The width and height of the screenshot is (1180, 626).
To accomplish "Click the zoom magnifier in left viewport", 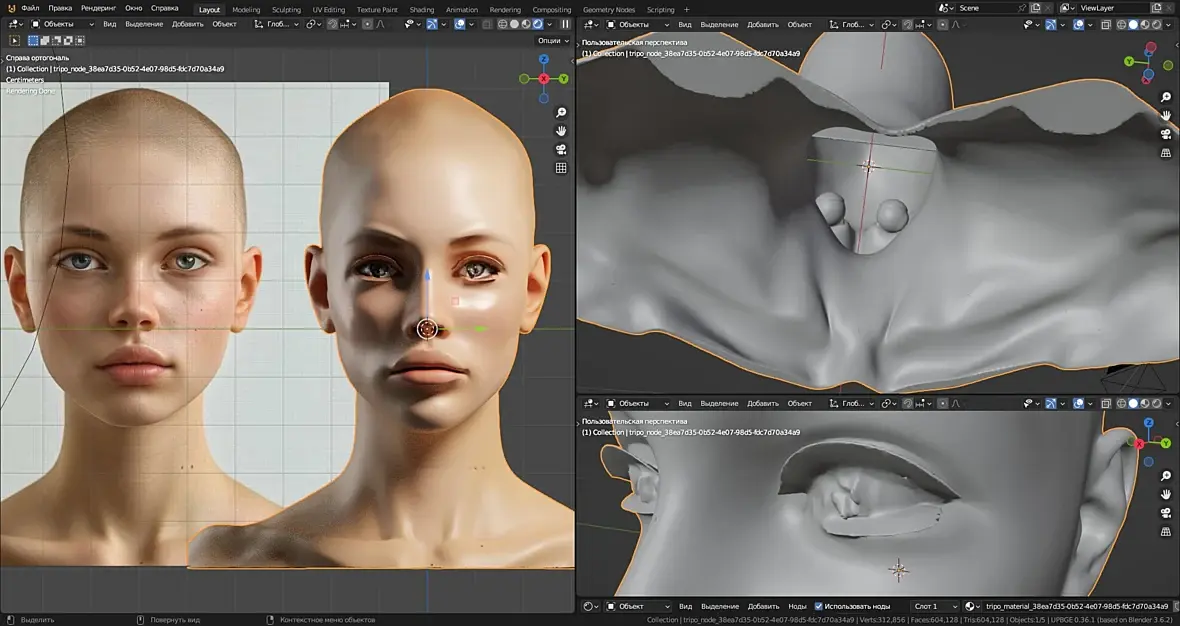I will (x=561, y=113).
